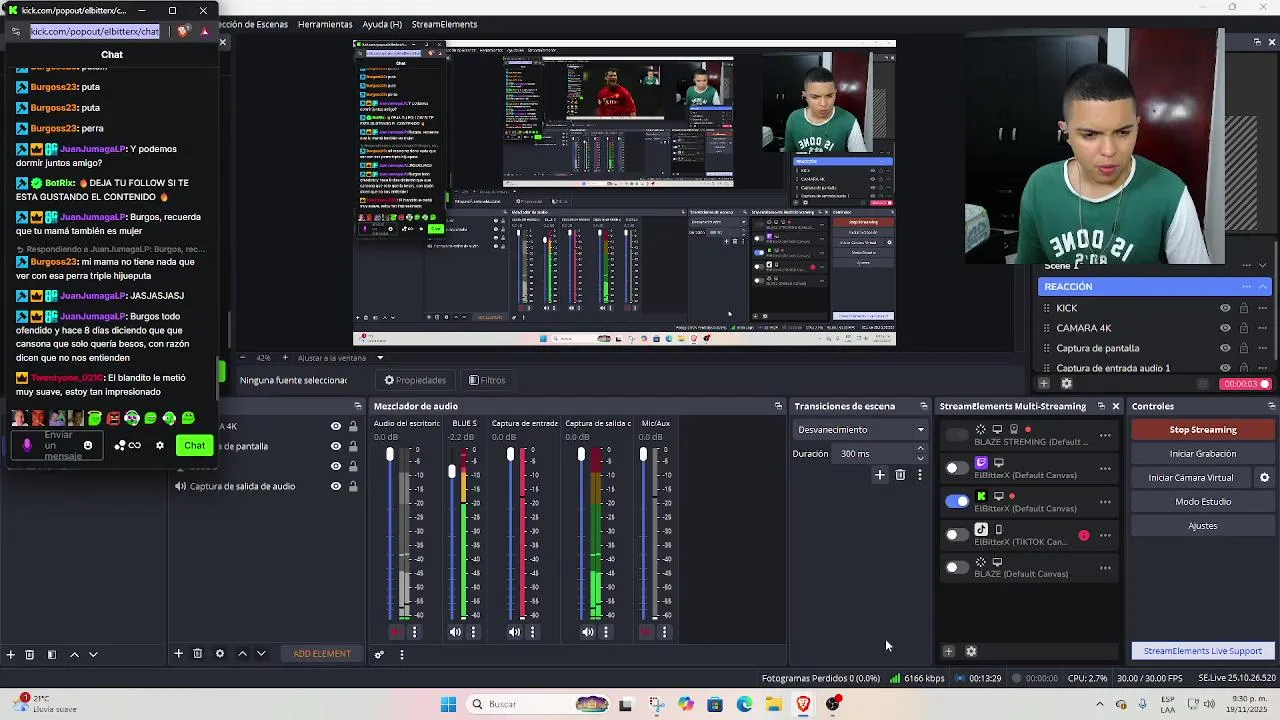Open Ajustes settings button
1280x720 pixels.
click(1203, 526)
